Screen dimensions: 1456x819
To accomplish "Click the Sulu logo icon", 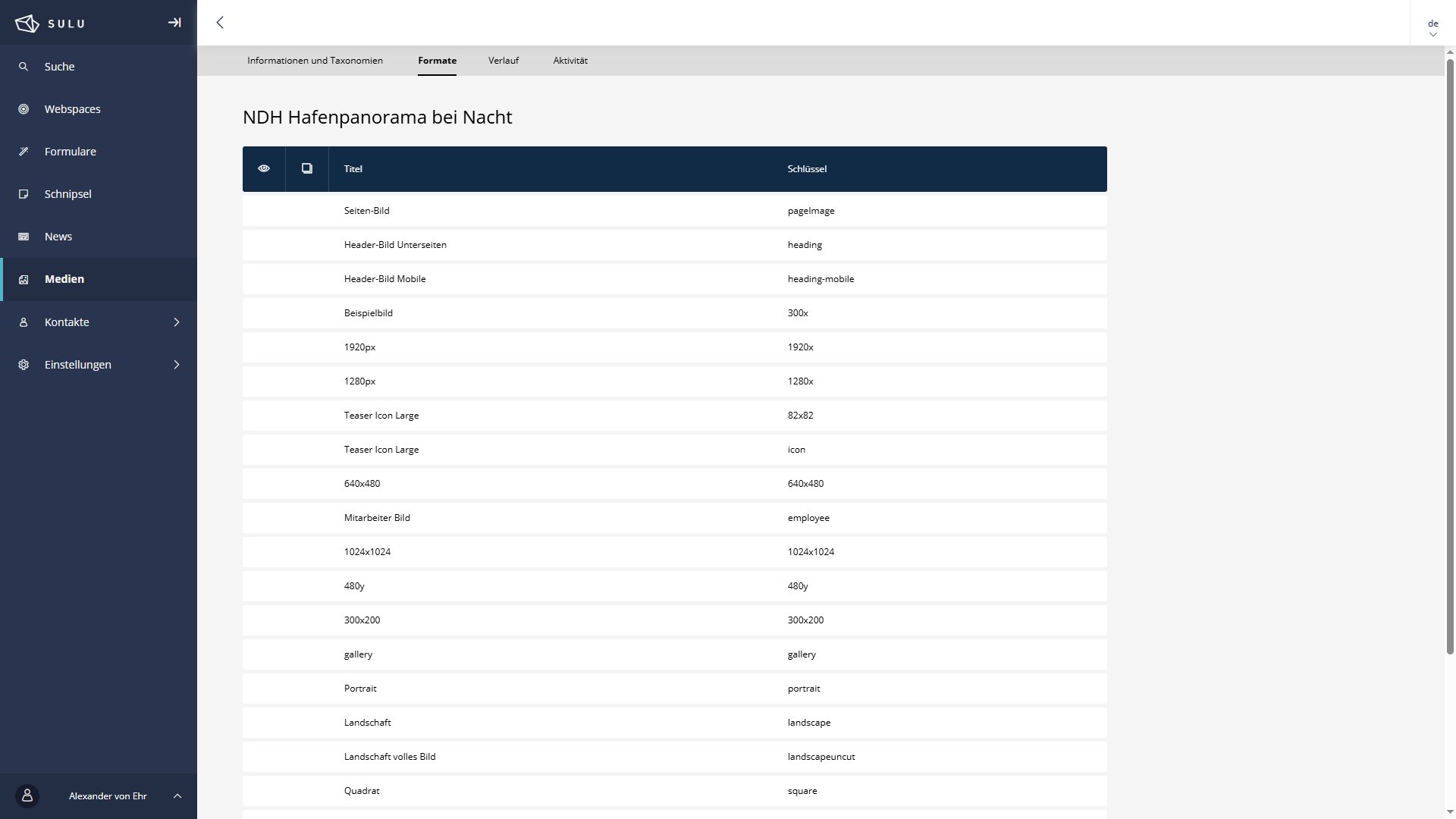I will 27,24.
